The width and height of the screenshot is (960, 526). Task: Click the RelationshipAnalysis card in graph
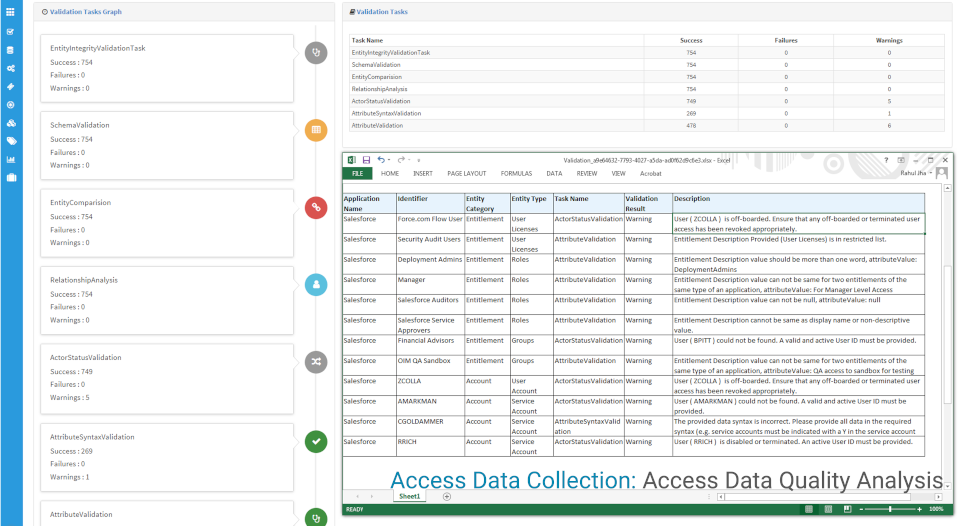coord(167,301)
